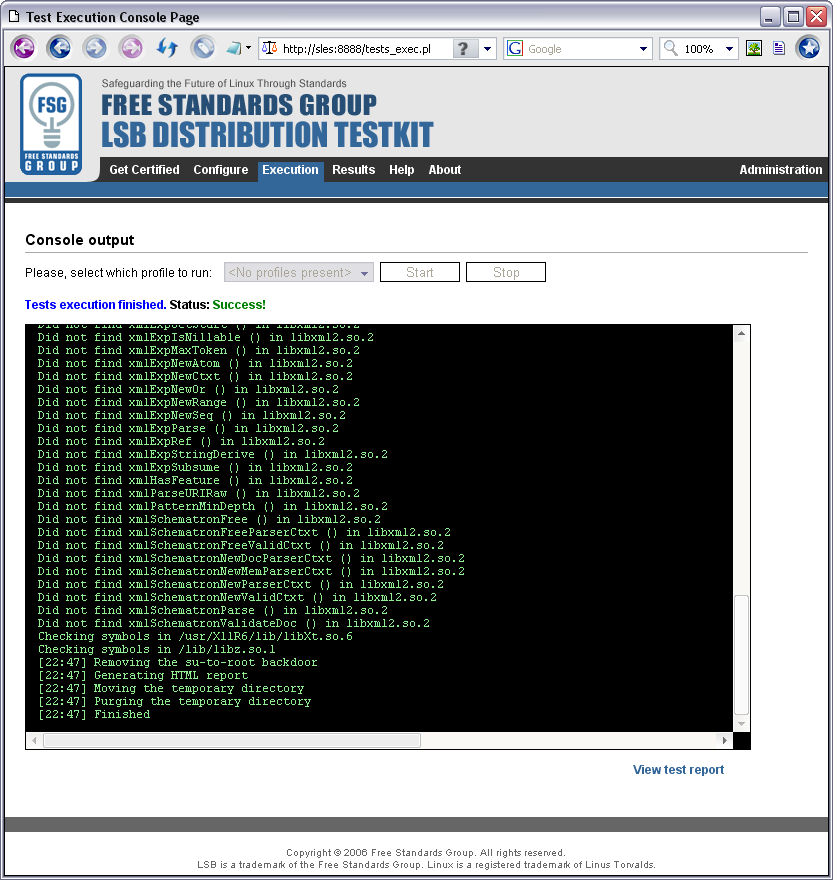The image size is (833, 880).
Task: Click the Google G search engine icon
Action: [x=515, y=49]
